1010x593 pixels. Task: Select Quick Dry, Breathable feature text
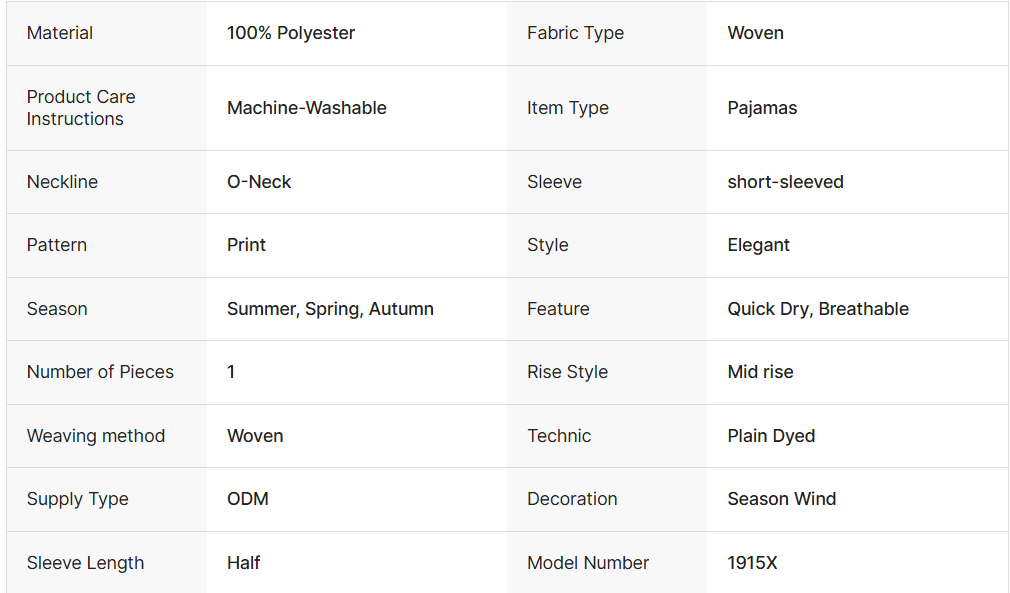(818, 309)
